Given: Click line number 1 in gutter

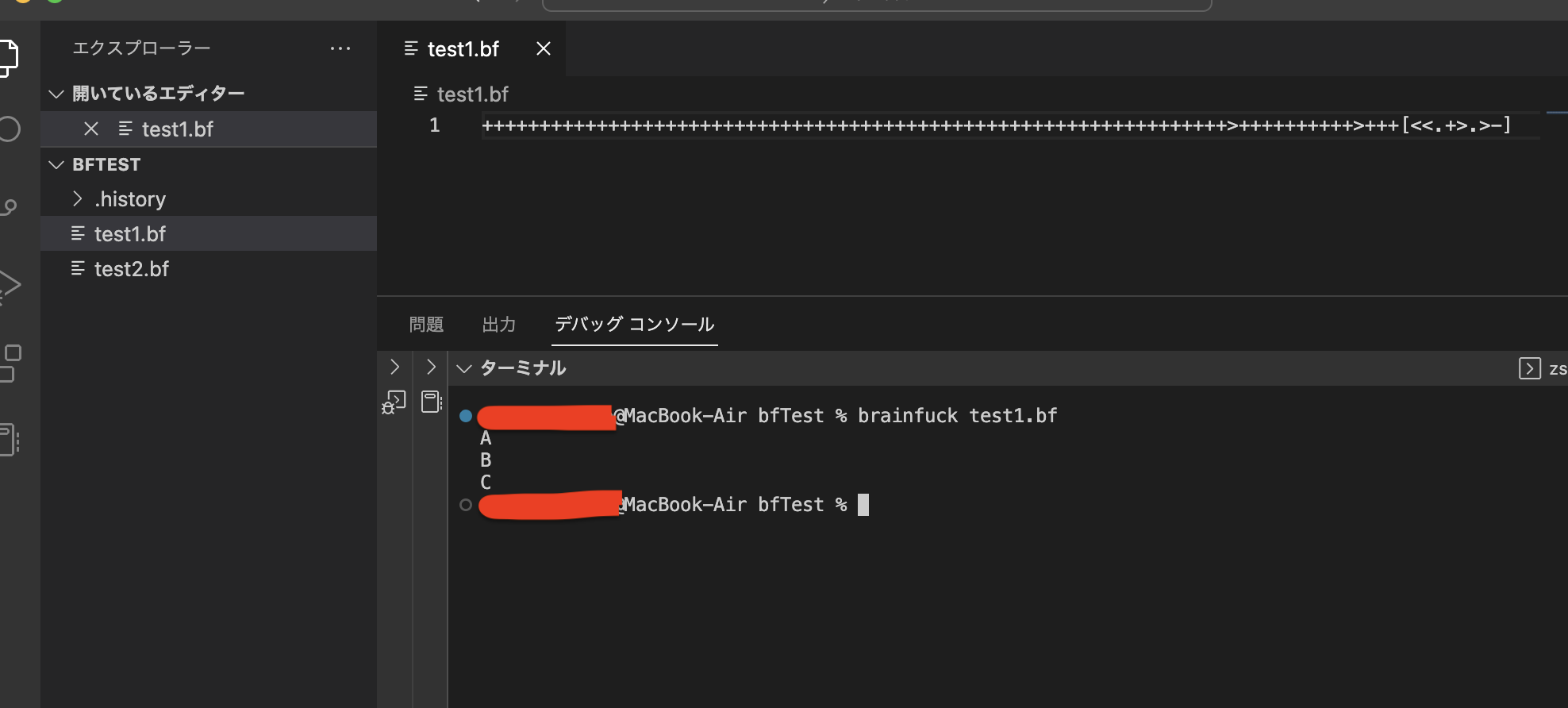Looking at the screenshot, I should click(435, 125).
